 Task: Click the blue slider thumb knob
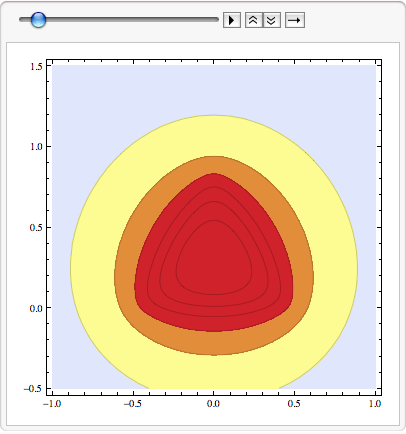click(38, 20)
